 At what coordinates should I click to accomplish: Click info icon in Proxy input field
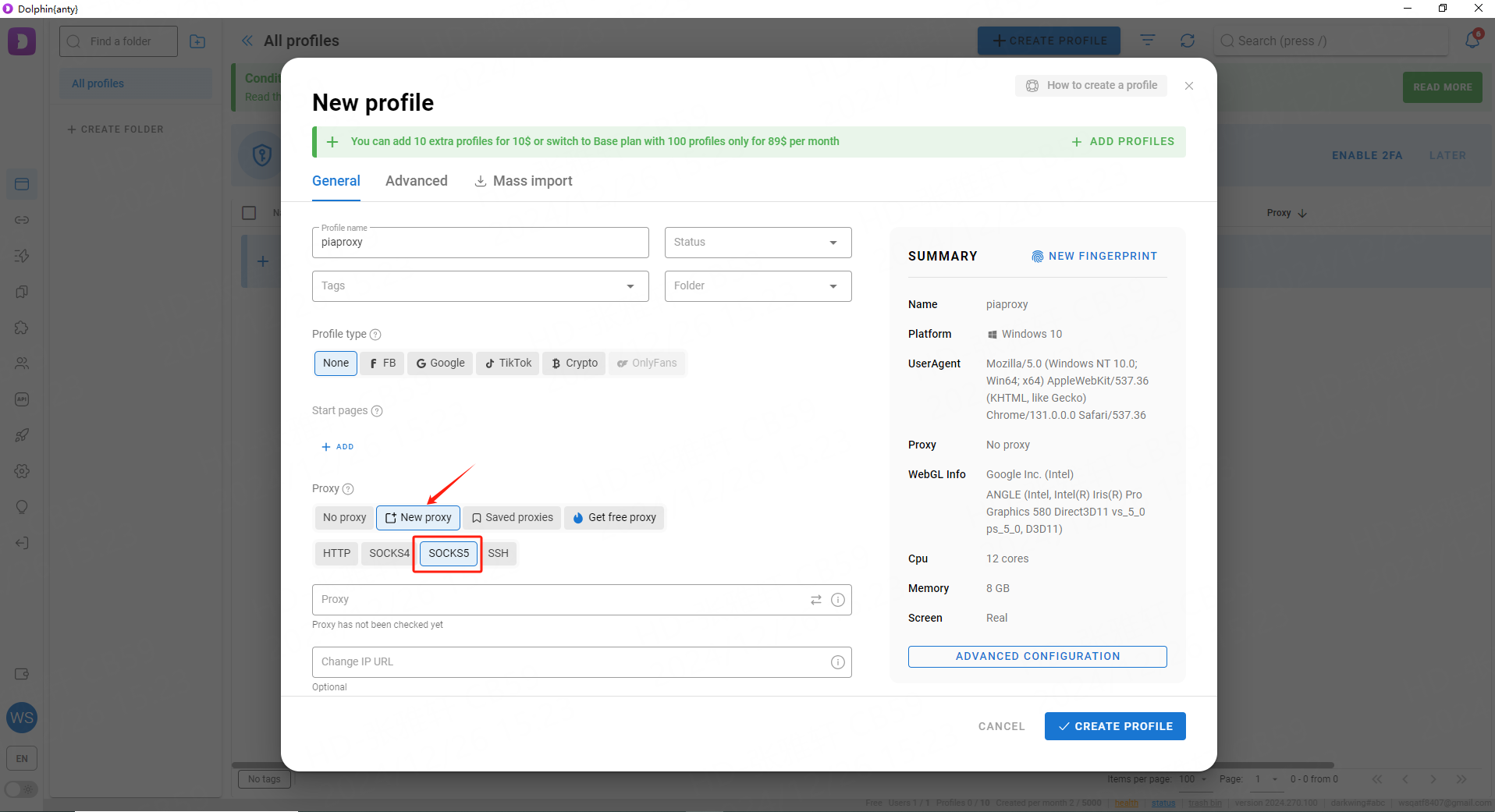click(x=837, y=600)
